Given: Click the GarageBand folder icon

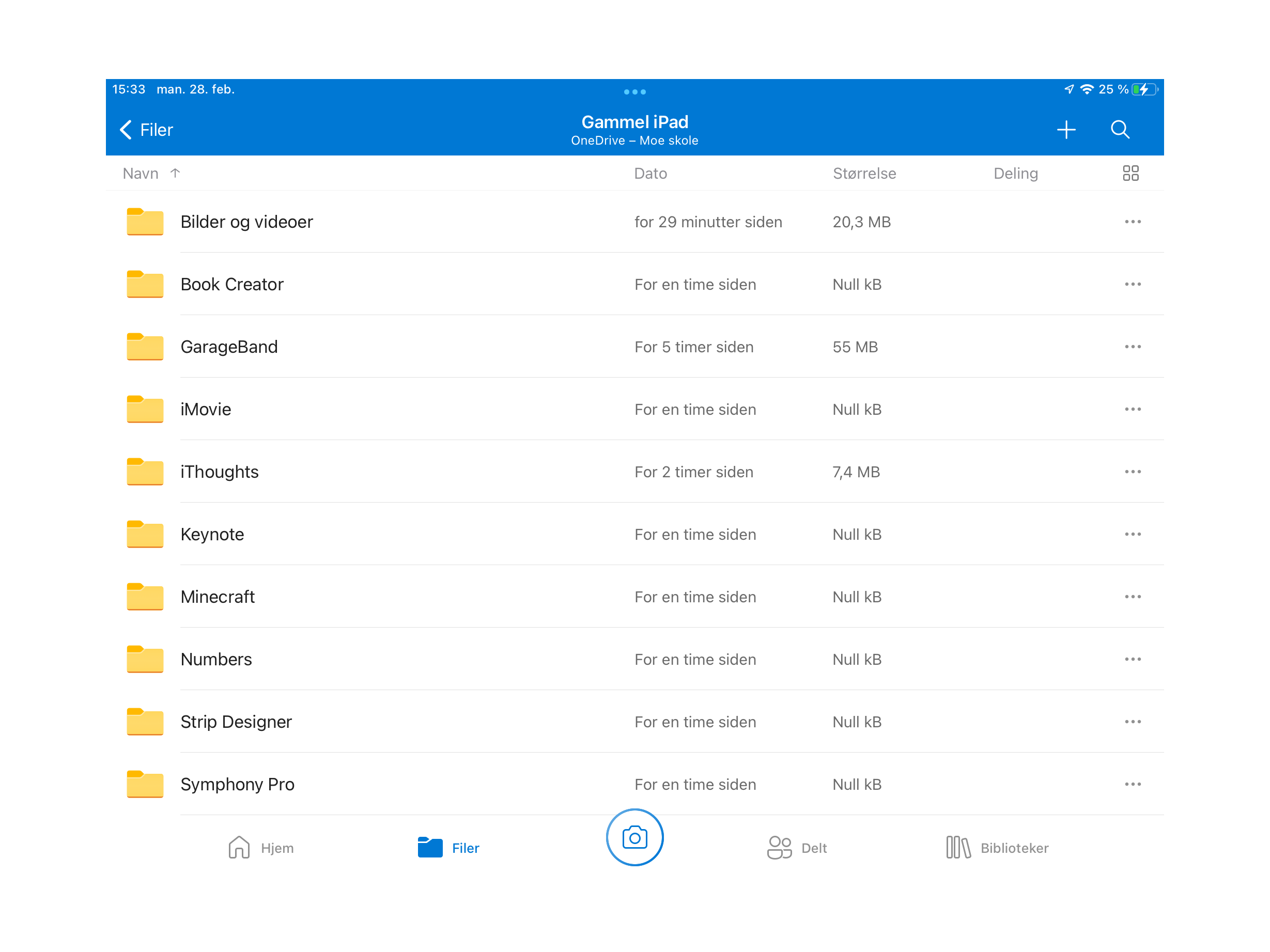Looking at the screenshot, I should (x=145, y=347).
